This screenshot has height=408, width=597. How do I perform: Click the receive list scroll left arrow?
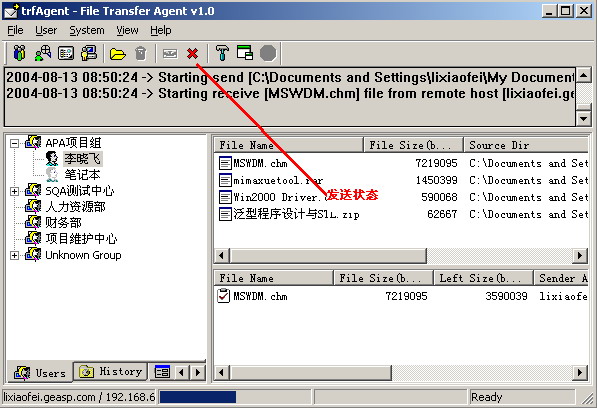pos(222,372)
